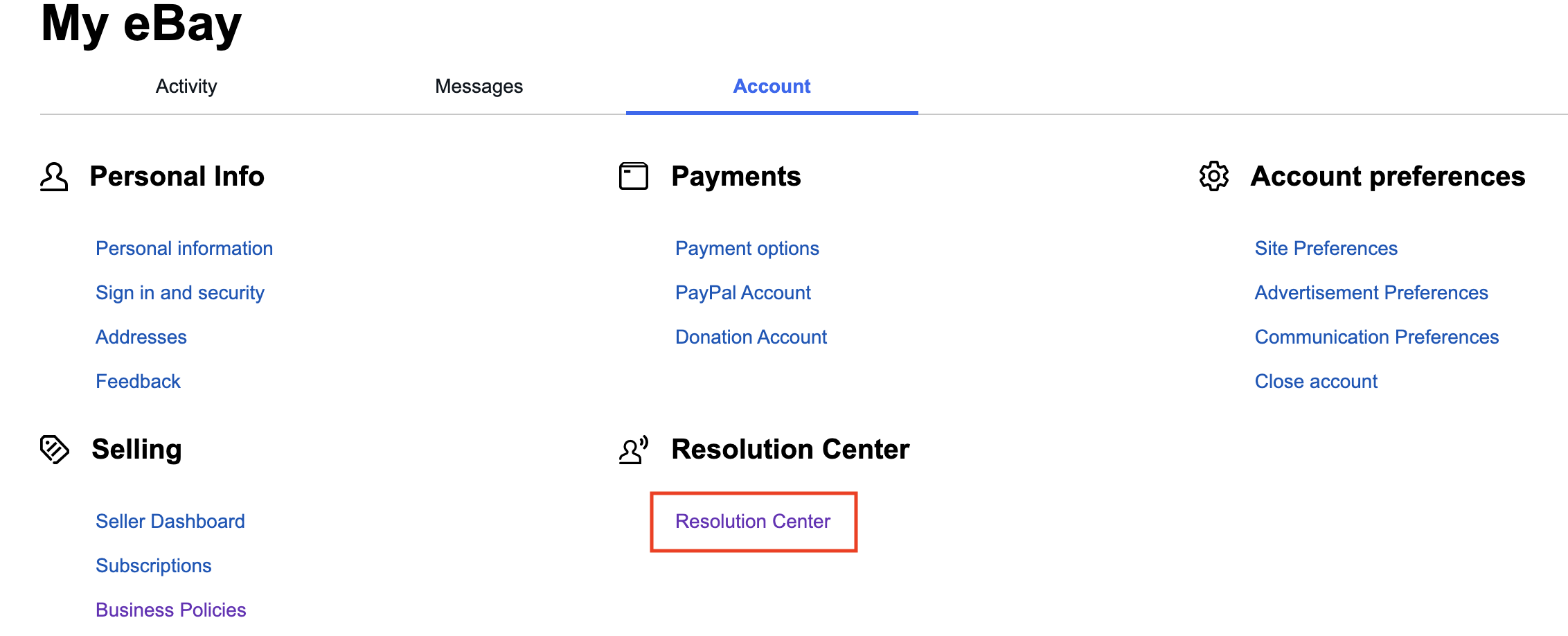The image size is (1568, 636).
Task: Click the Account preferences gear icon
Action: point(1213,176)
